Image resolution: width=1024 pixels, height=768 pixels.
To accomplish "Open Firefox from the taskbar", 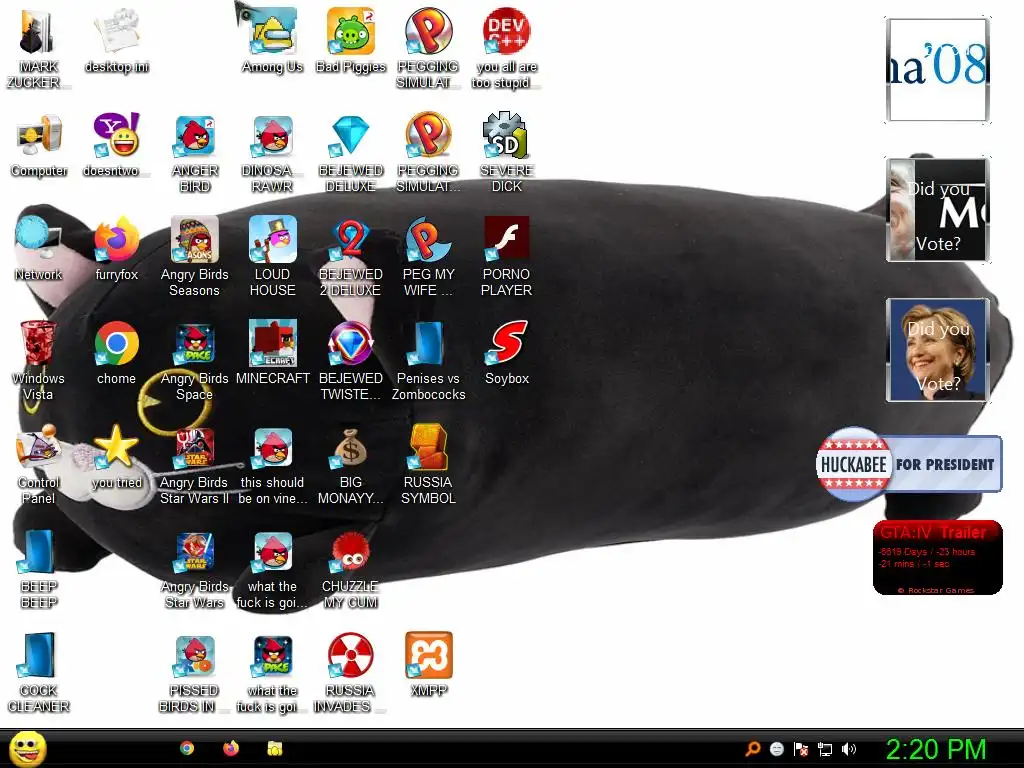I will point(231,748).
